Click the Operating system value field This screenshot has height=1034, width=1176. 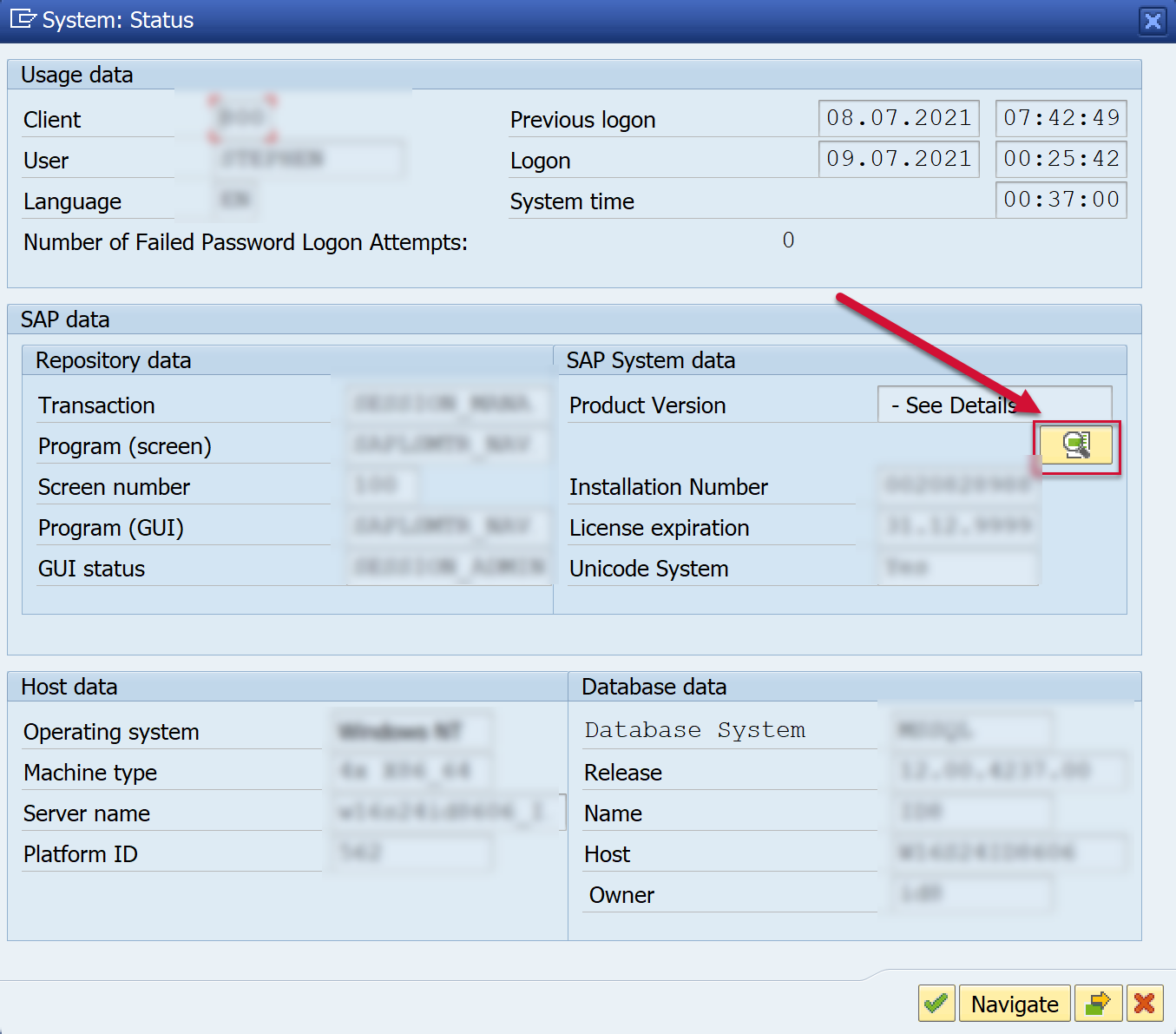(x=411, y=731)
